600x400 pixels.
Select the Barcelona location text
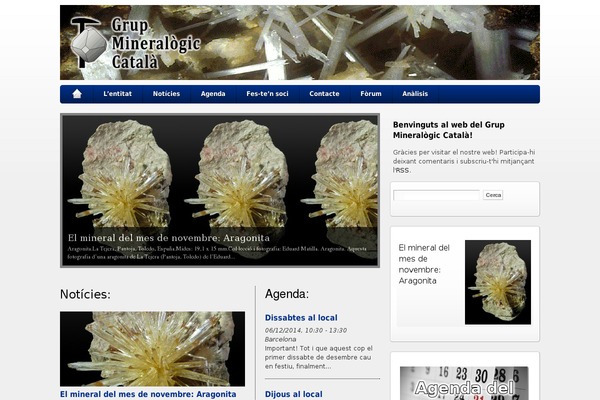point(280,340)
